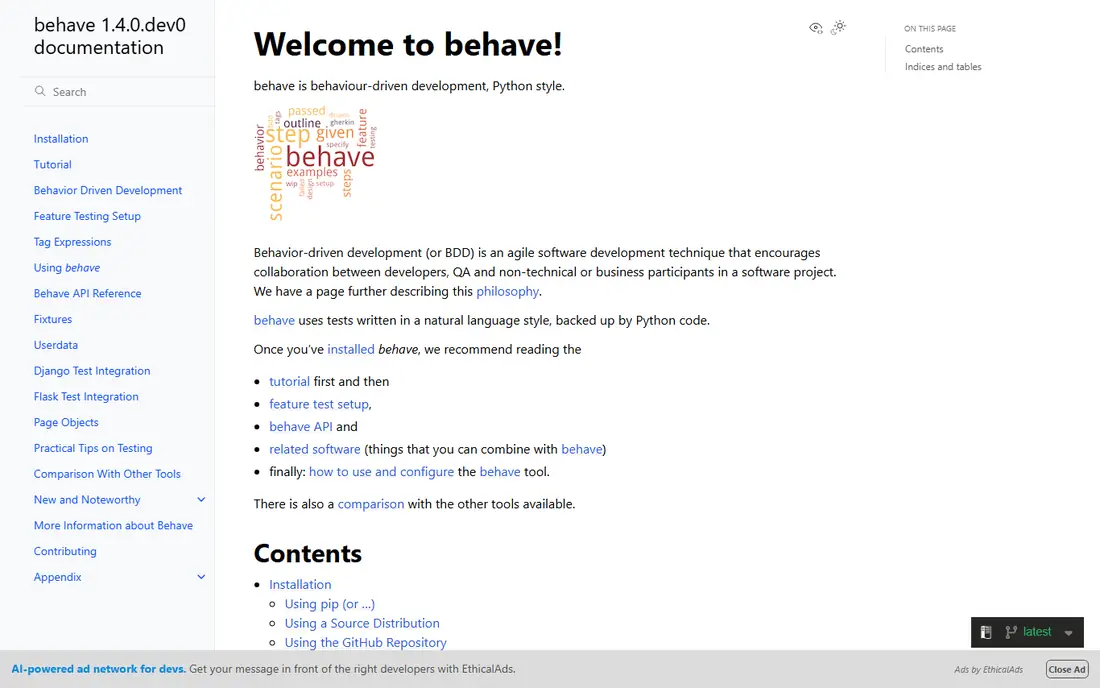Click behave link before 'tool.'
Screen dimensions: 1100x688
(x=500, y=471)
